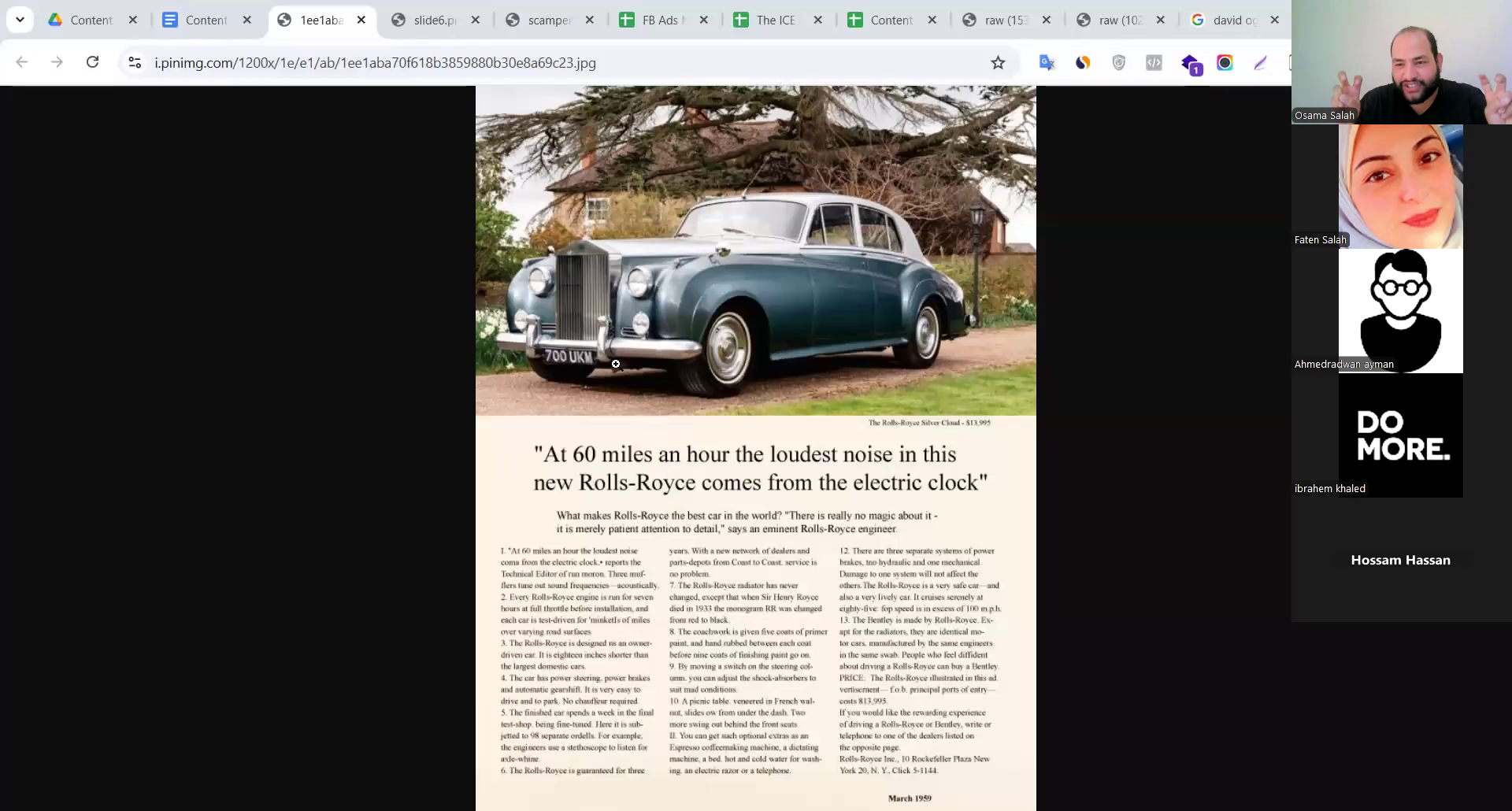Open the colorful camera lens extension
1512x811 pixels.
pyautogui.click(x=1225, y=62)
